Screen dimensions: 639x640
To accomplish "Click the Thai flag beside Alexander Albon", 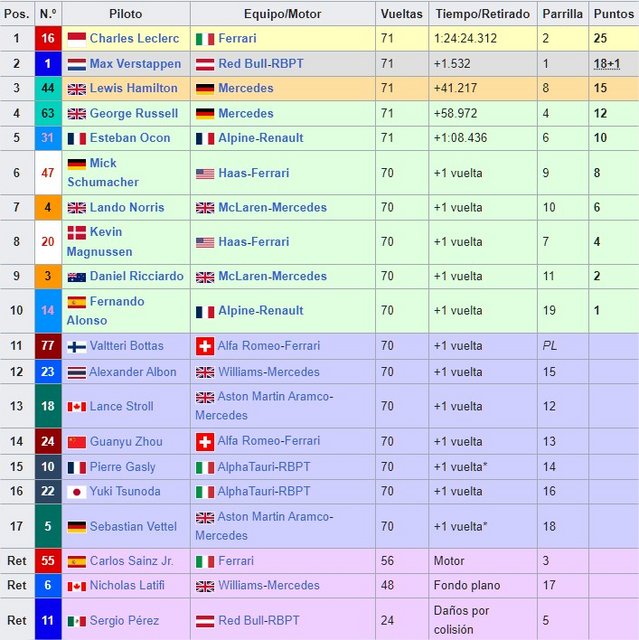I will pyautogui.click(x=77, y=373).
